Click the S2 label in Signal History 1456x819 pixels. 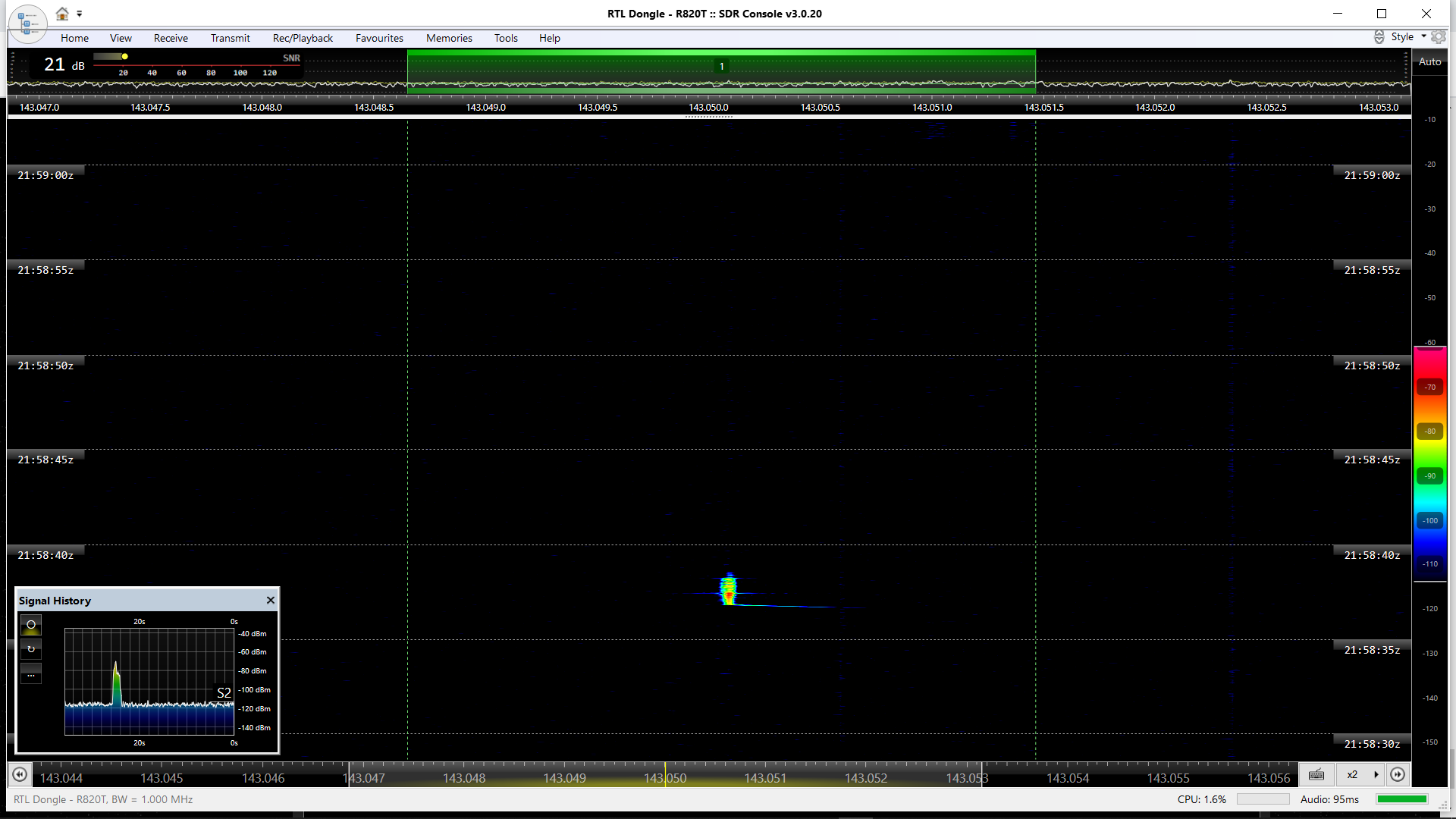(x=224, y=692)
